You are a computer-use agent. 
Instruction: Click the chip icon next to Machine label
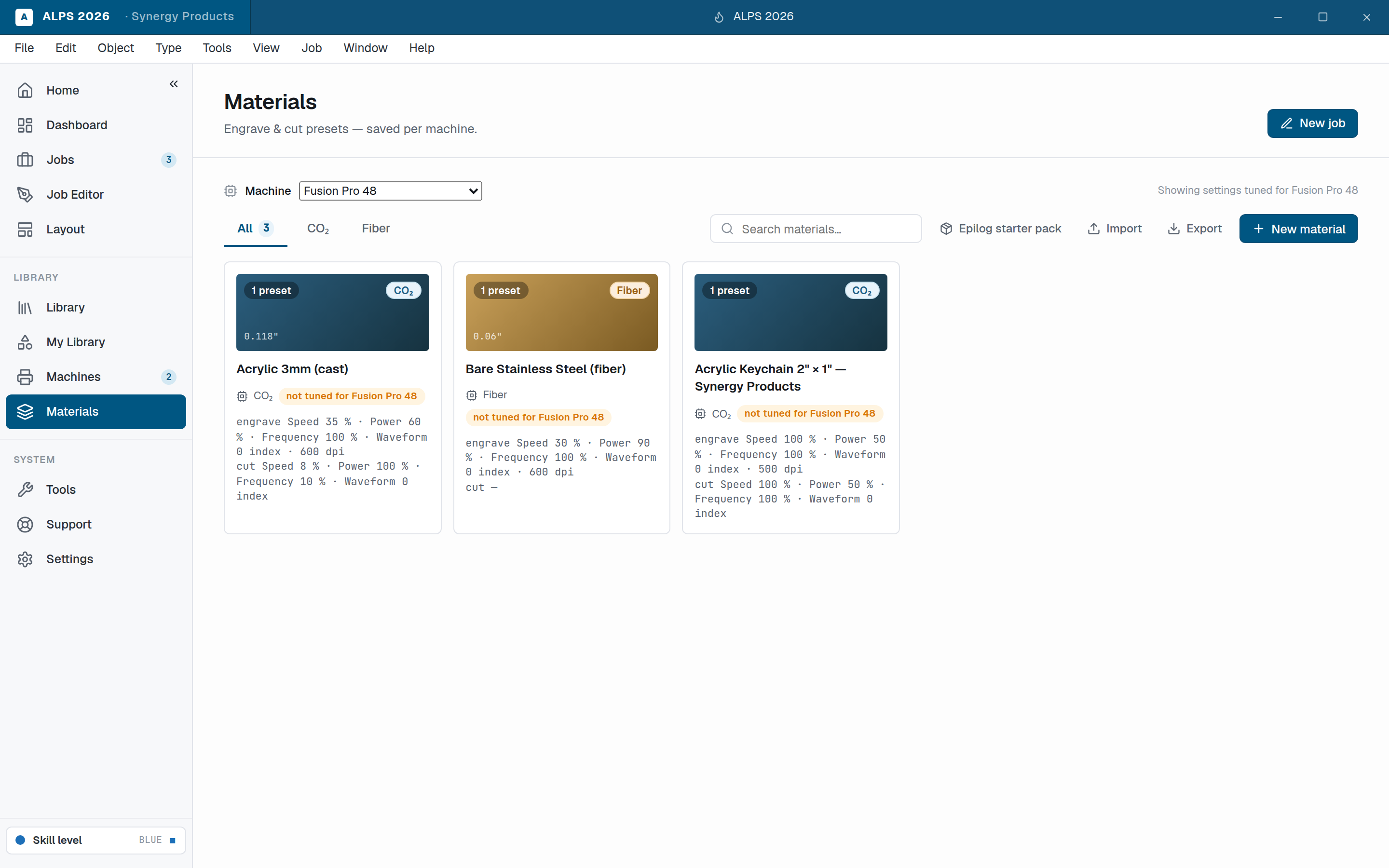coord(230,191)
